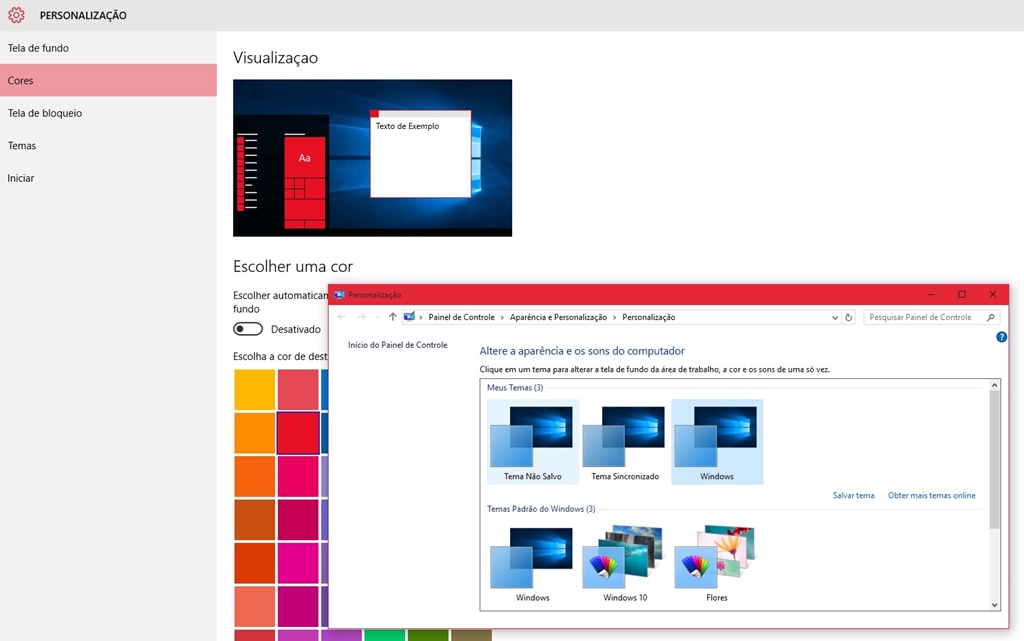Choose the hot pink swatch below red
This screenshot has width=1024, height=641.
pos(298,477)
